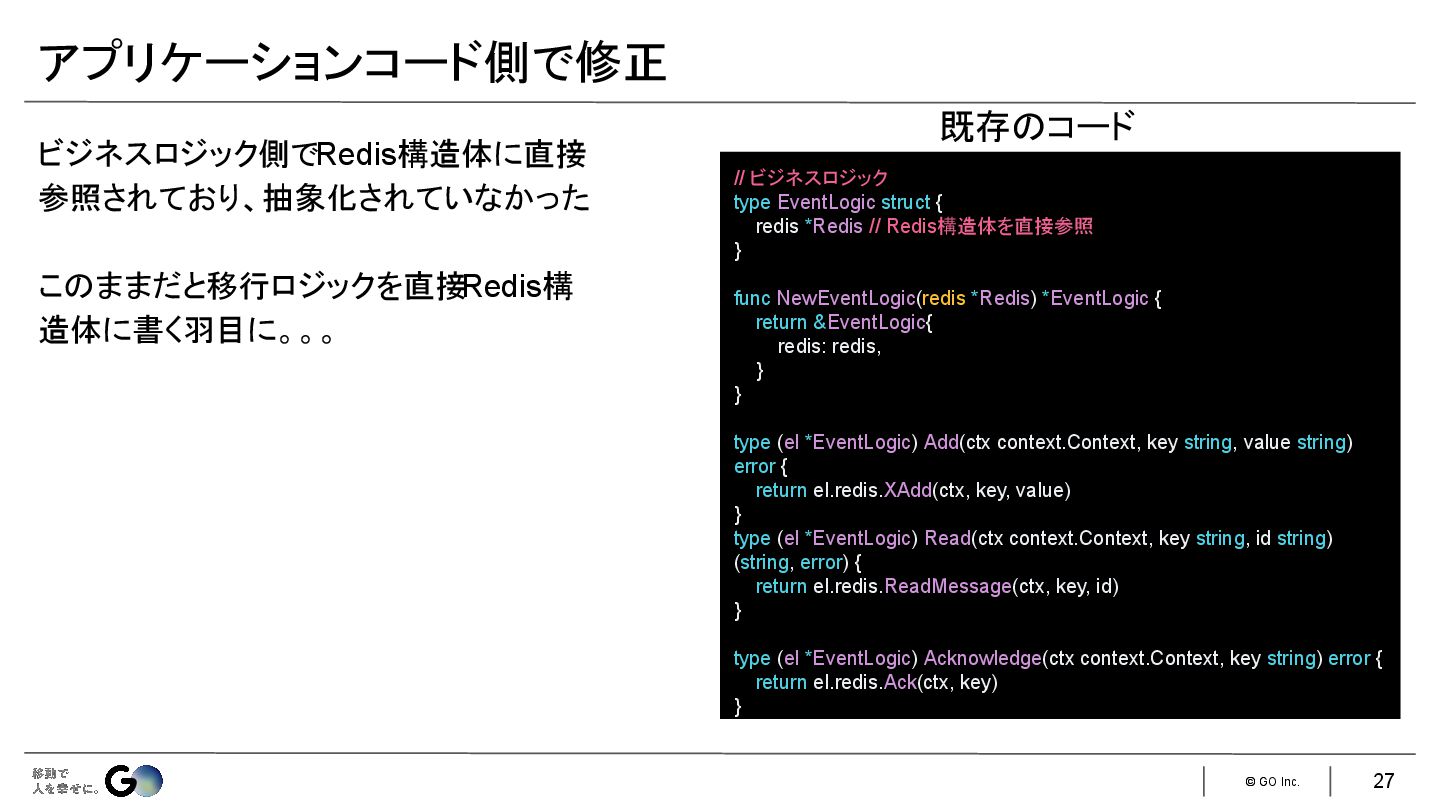Click the slide title アプリケーションコード側で修正
The width and height of the screenshot is (1440, 810).
pos(352,63)
